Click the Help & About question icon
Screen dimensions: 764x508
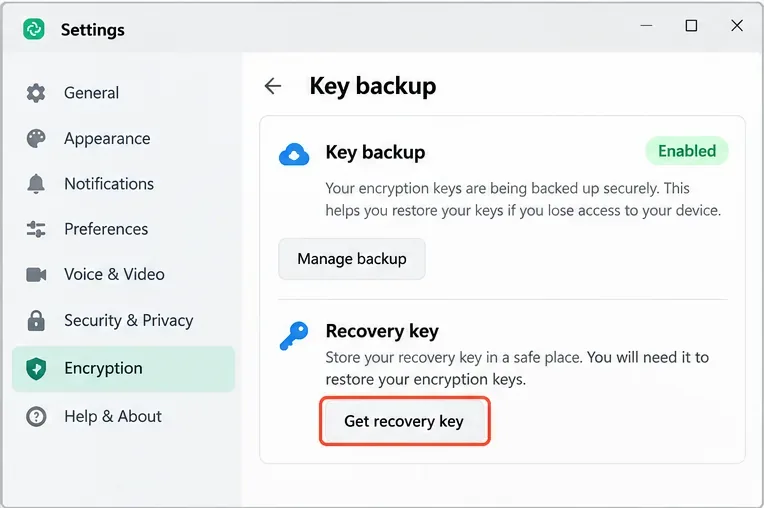37,416
